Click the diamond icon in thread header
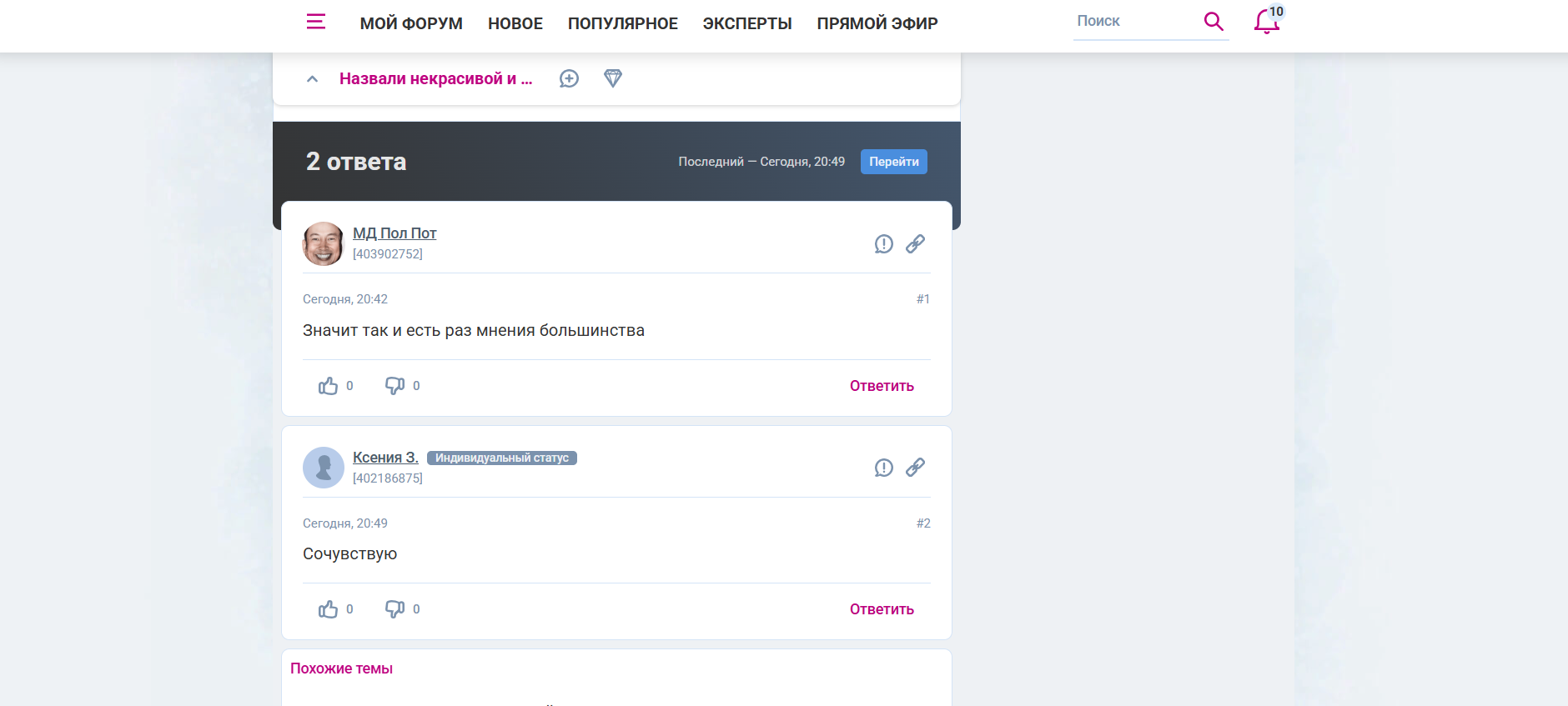1568x706 pixels. tap(613, 78)
